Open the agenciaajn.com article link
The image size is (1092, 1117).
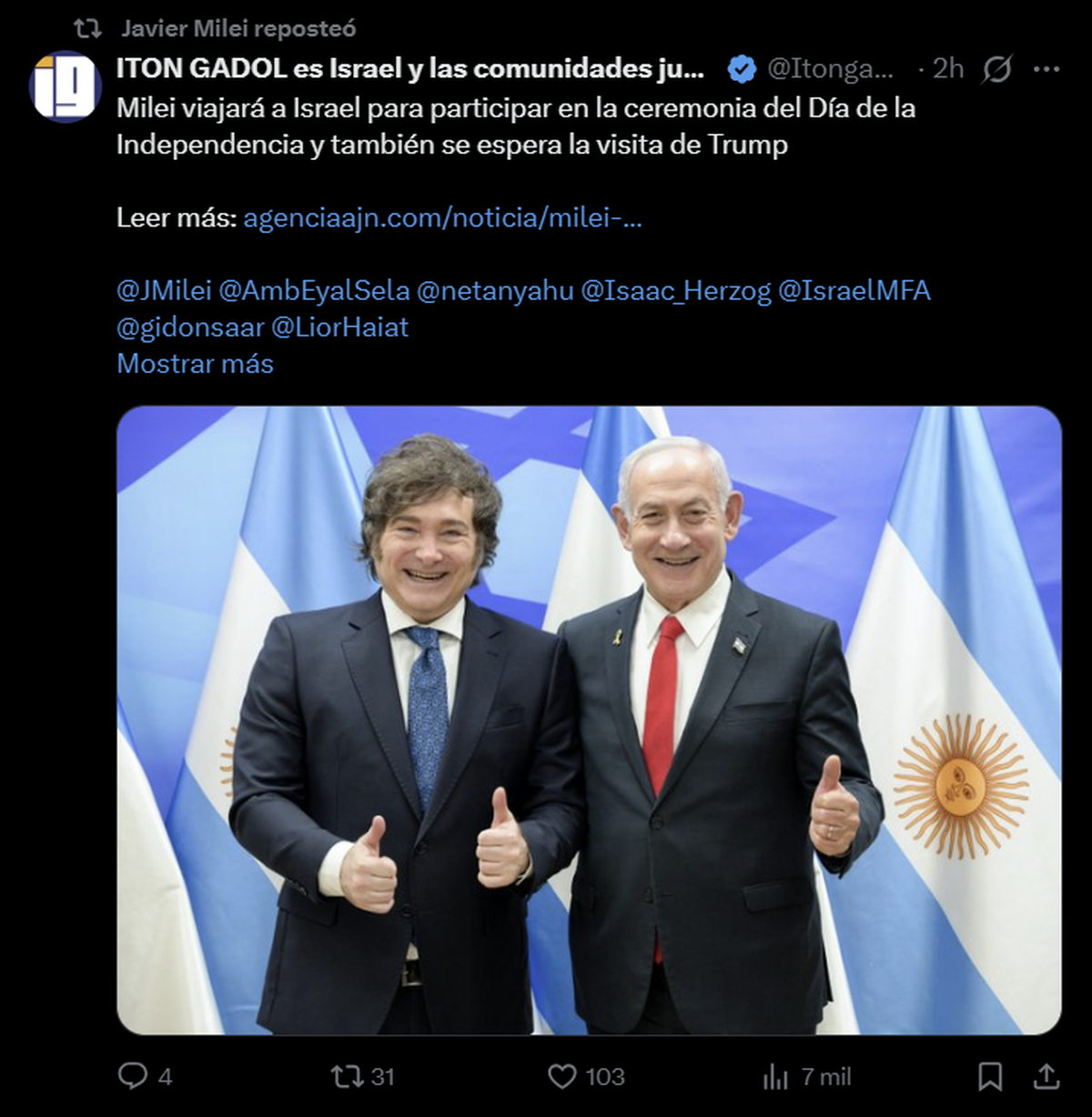point(442,218)
